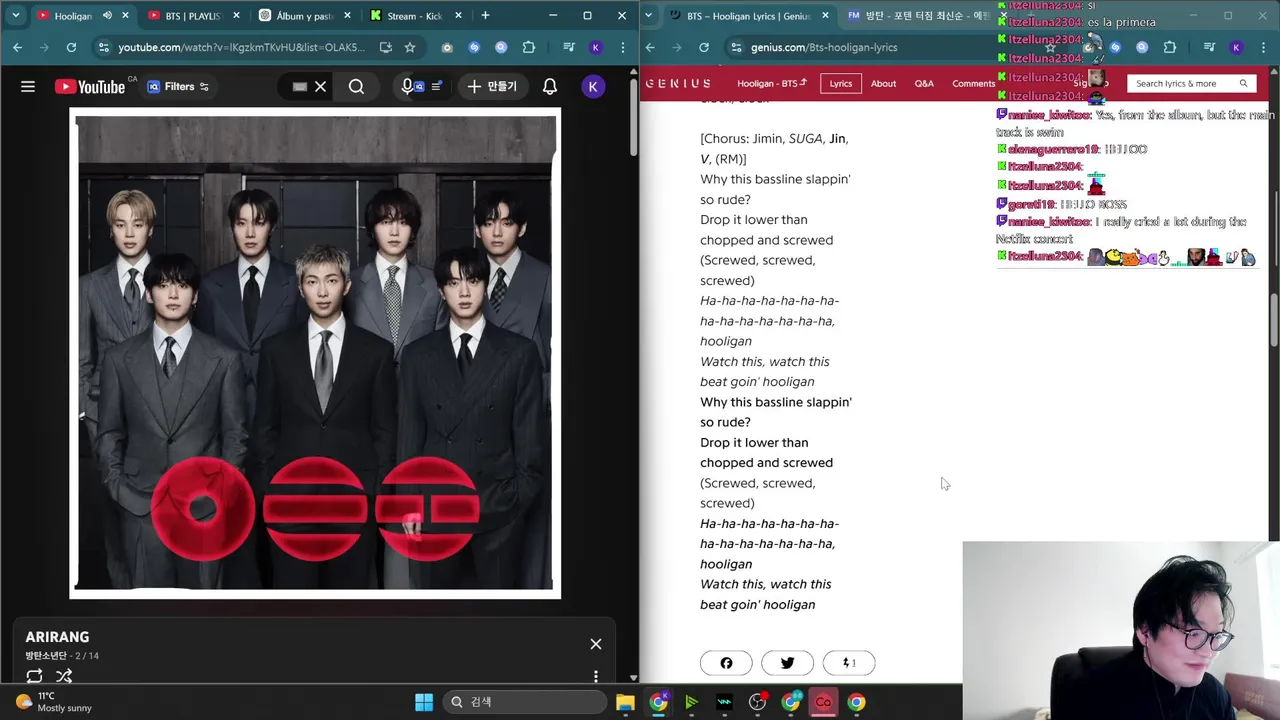Open the ARIRANG playlist more options
The width and height of the screenshot is (1280, 720).
(x=596, y=676)
